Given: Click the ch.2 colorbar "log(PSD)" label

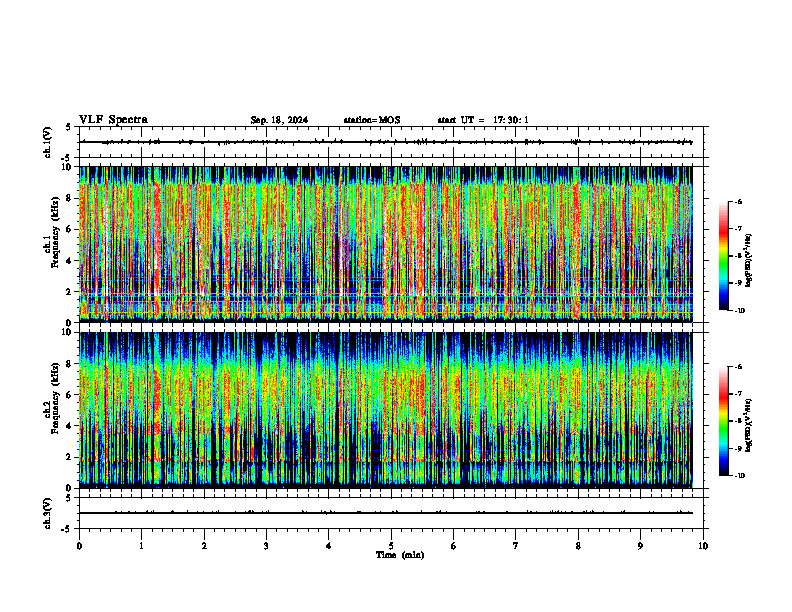Looking at the screenshot, I should coord(749,425).
